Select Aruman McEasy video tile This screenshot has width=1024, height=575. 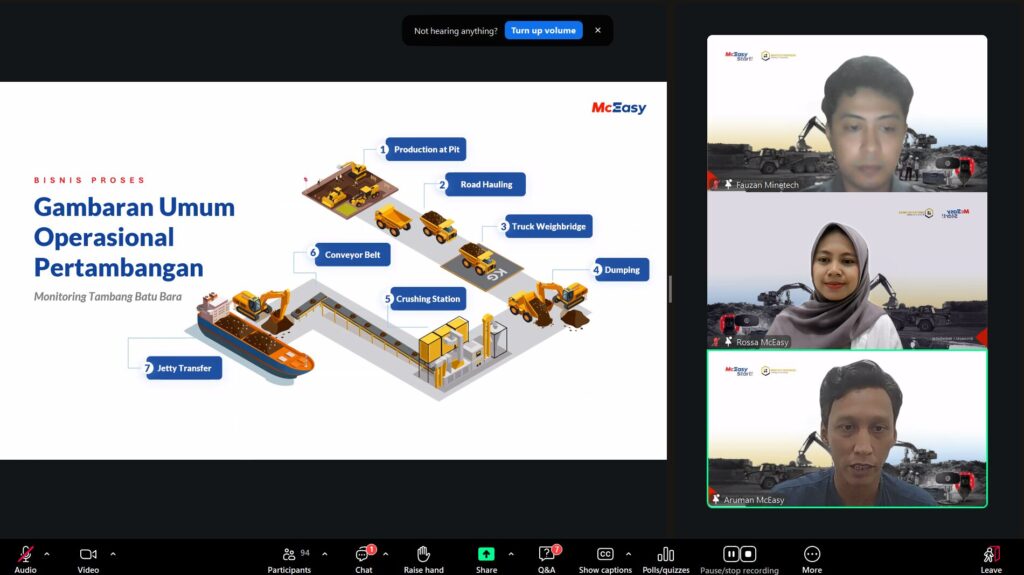point(847,429)
